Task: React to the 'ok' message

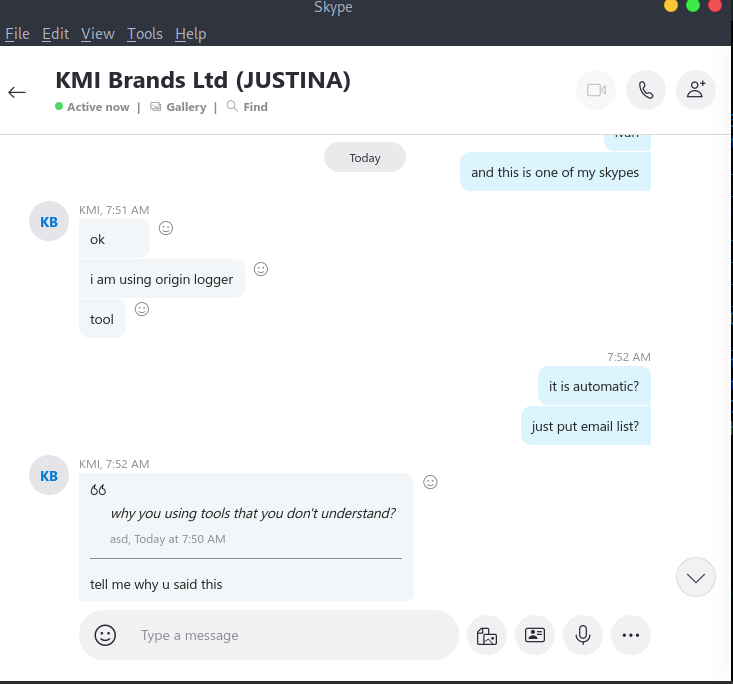Action: tap(166, 228)
